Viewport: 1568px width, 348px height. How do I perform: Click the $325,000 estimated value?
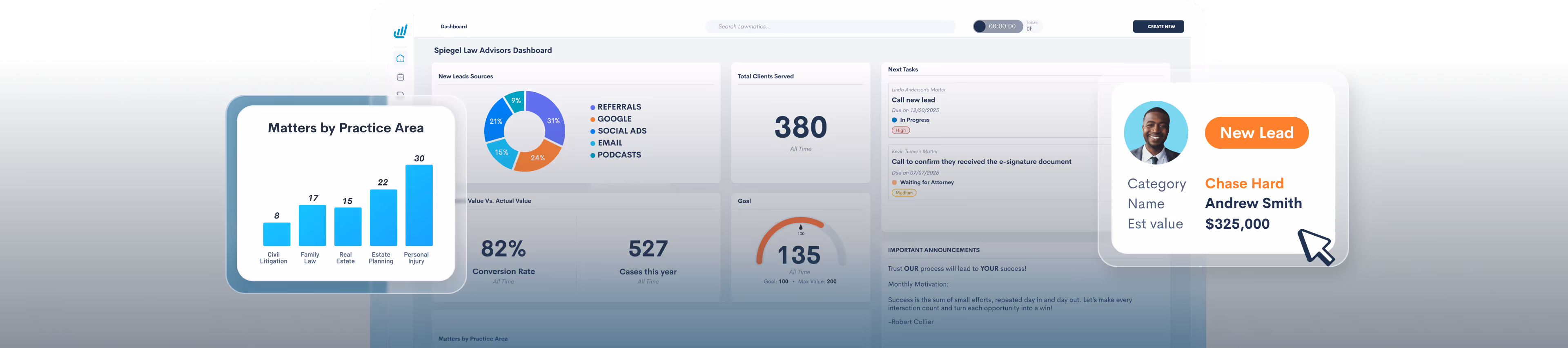pos(1237,224)
